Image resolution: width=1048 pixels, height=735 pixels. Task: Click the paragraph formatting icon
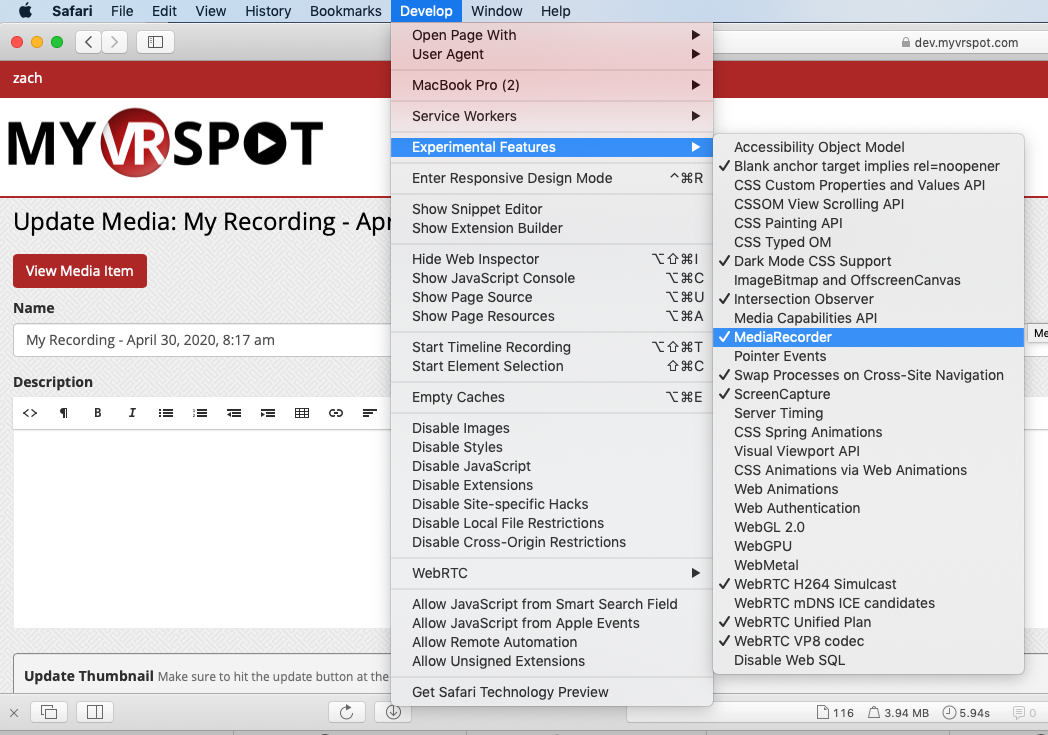click(63, 412)
